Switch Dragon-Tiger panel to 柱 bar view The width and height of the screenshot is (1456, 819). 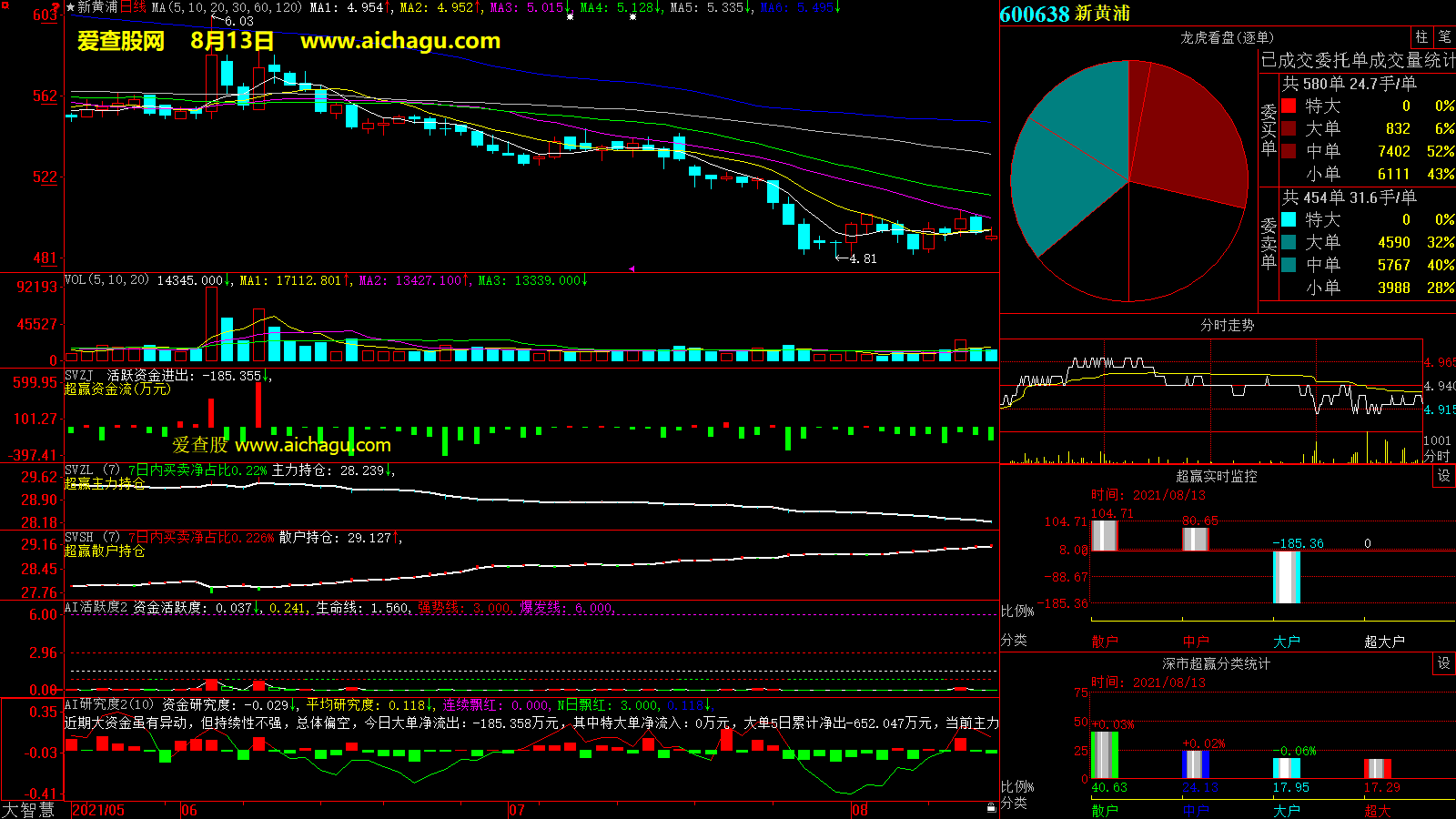(1421, 37)
